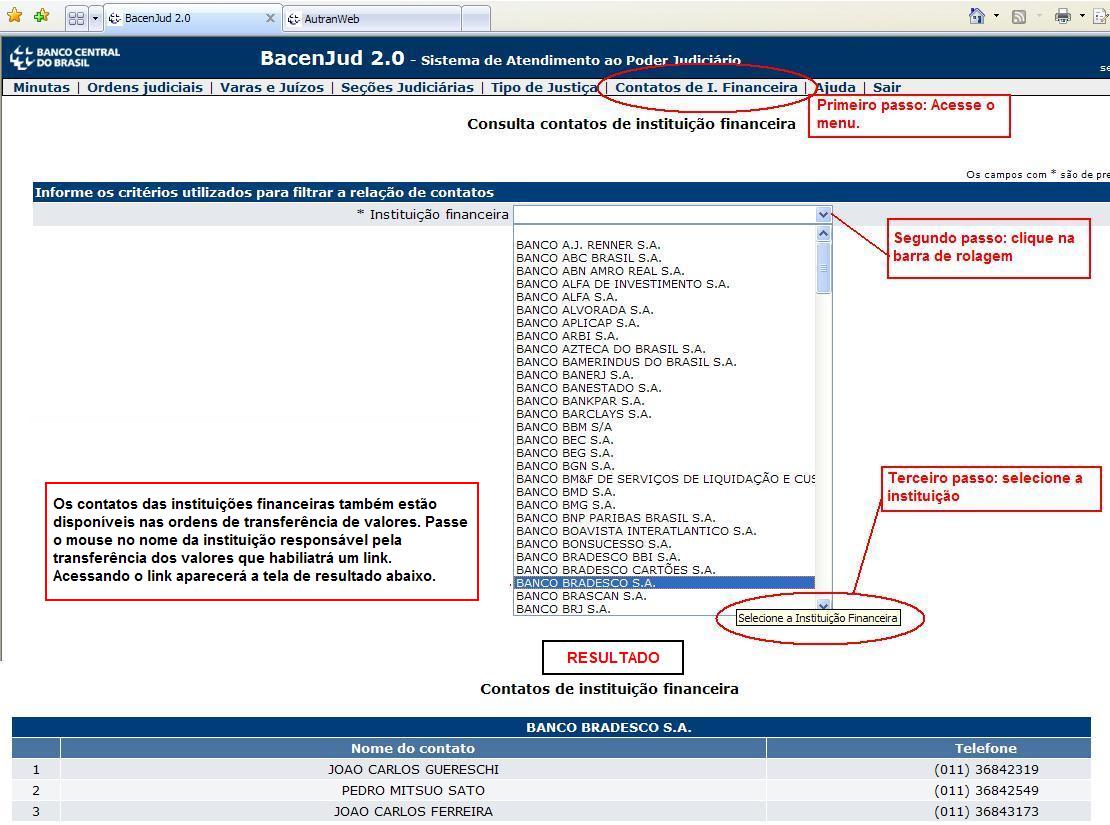Select BANCO BEG S.A.

tap(665, 453)
